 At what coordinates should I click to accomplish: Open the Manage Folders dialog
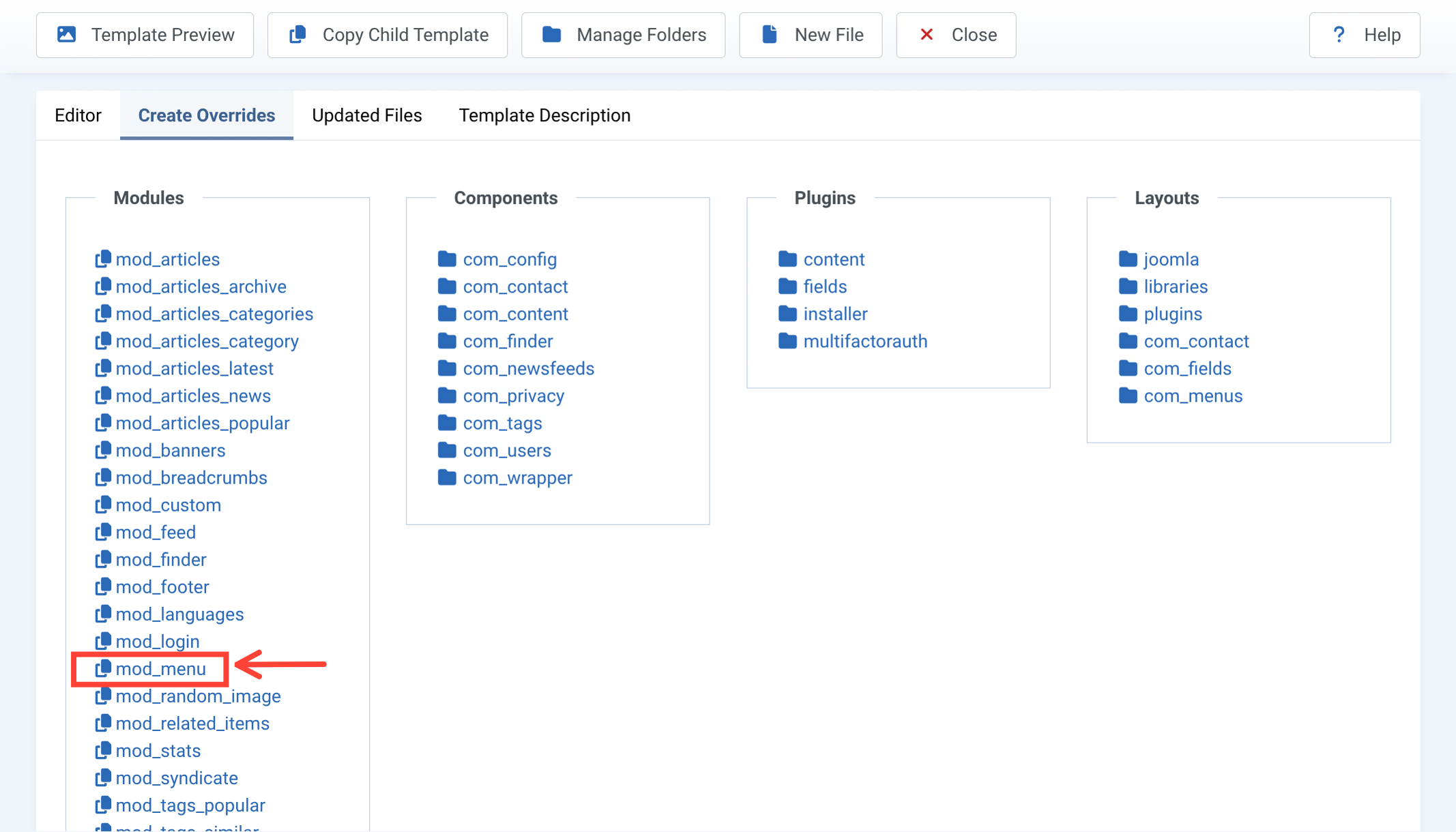(622, 35)
